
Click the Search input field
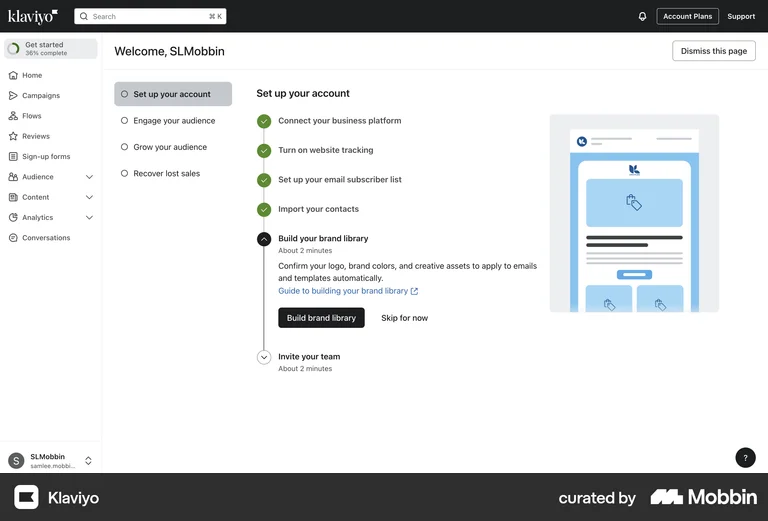150,16
